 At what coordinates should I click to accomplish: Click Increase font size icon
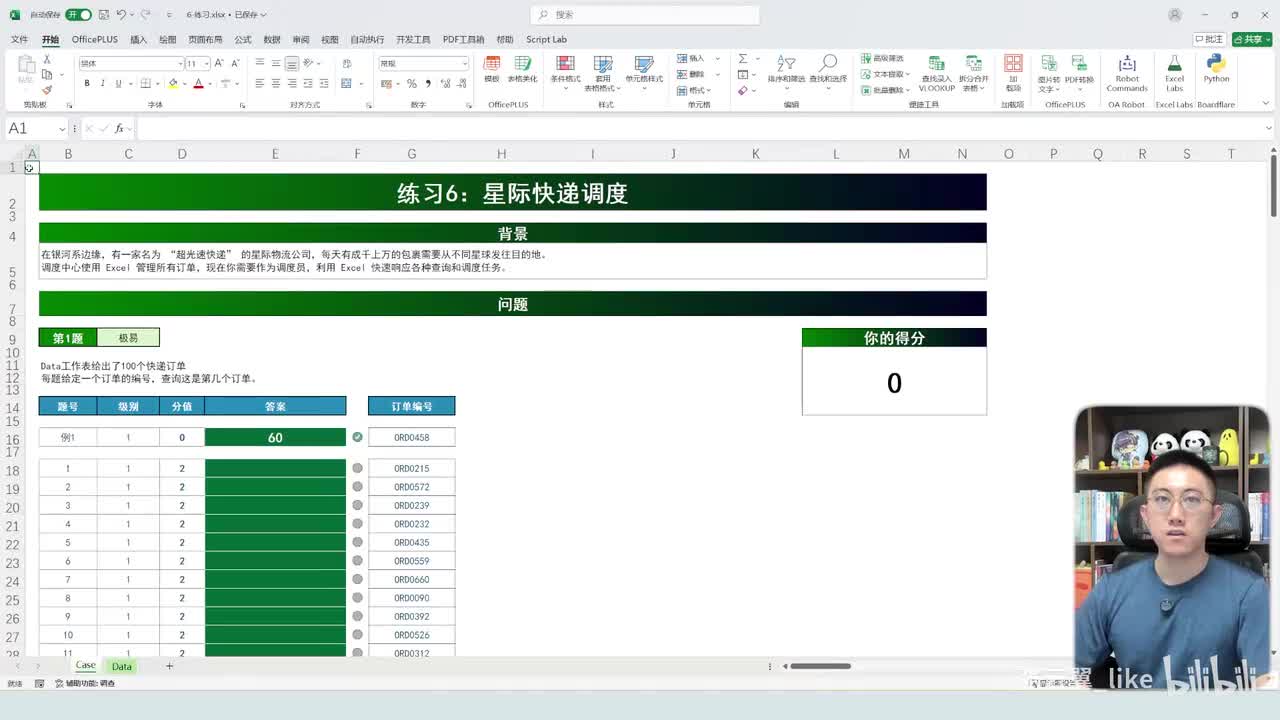(219, 63)
